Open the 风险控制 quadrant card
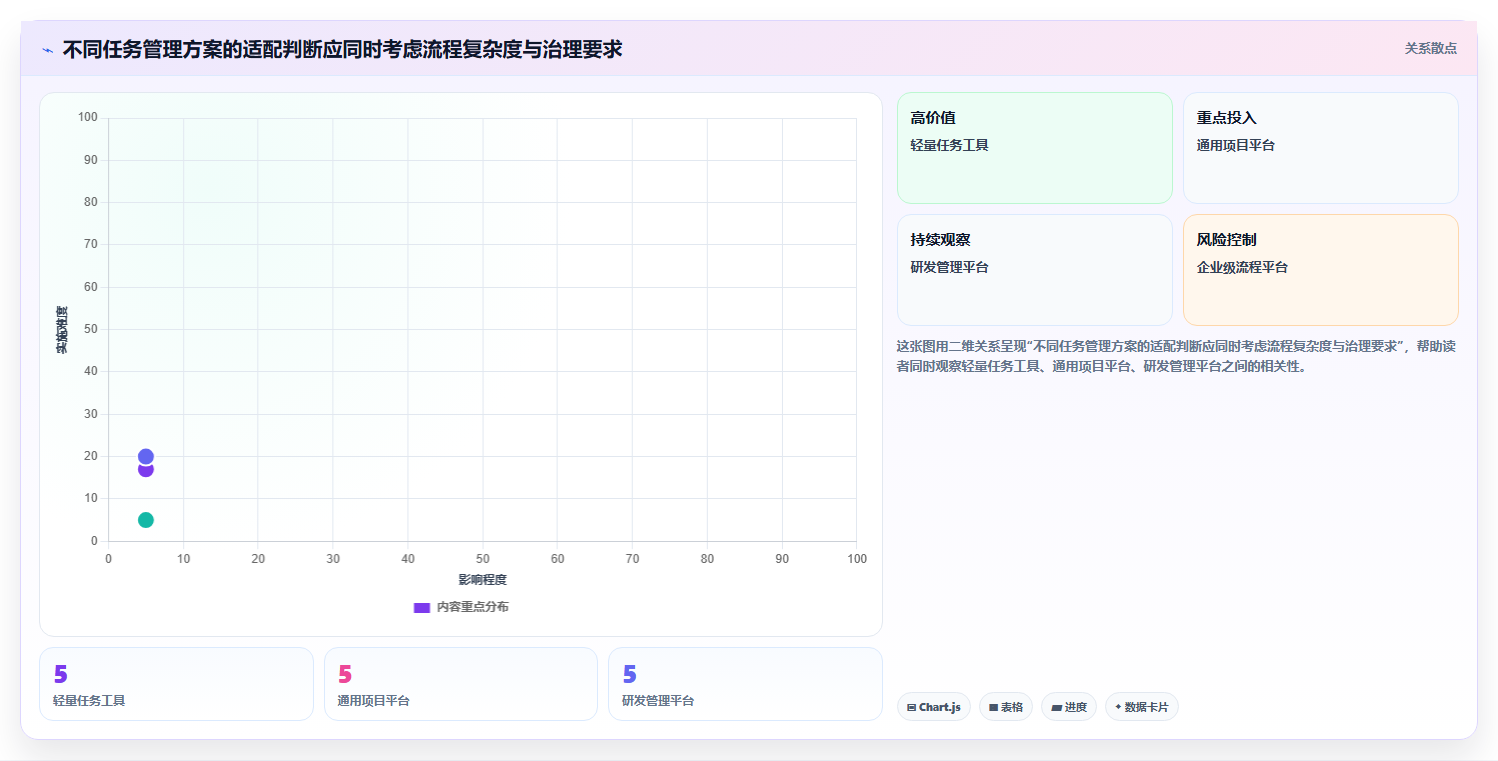The height and width of the screenshot is (761, 1498). pyautogui.click(x=1321, y=270)
